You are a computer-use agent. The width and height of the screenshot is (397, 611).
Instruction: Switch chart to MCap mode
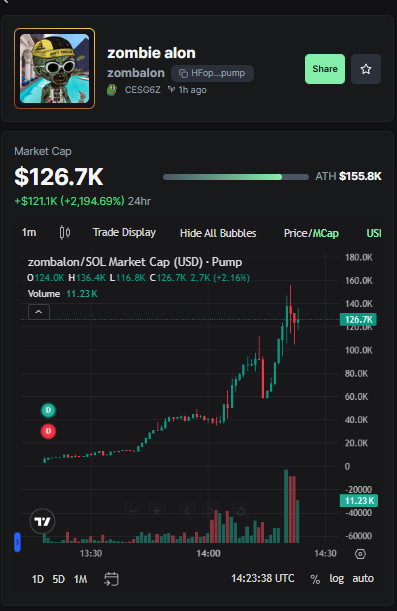(x=325, y=233)
